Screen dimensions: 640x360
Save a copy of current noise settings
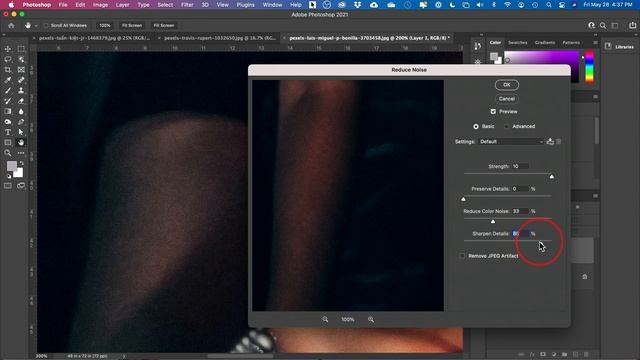(x=550, y=142)
